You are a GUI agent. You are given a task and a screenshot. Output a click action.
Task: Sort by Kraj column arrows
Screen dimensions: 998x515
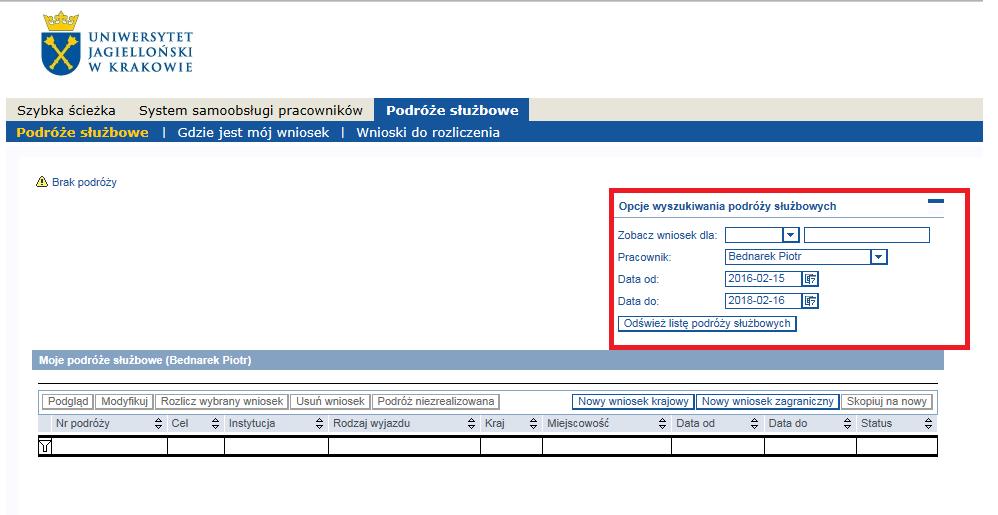pos(533,423)
